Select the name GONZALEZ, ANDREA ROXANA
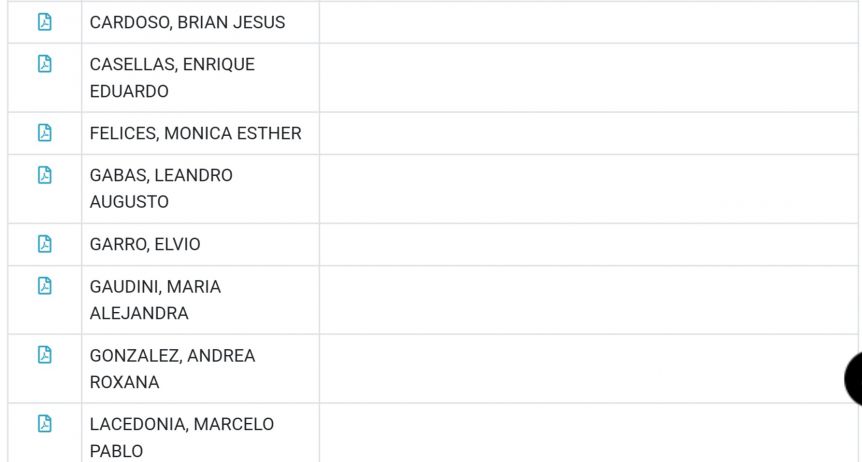 coord(172,368)
